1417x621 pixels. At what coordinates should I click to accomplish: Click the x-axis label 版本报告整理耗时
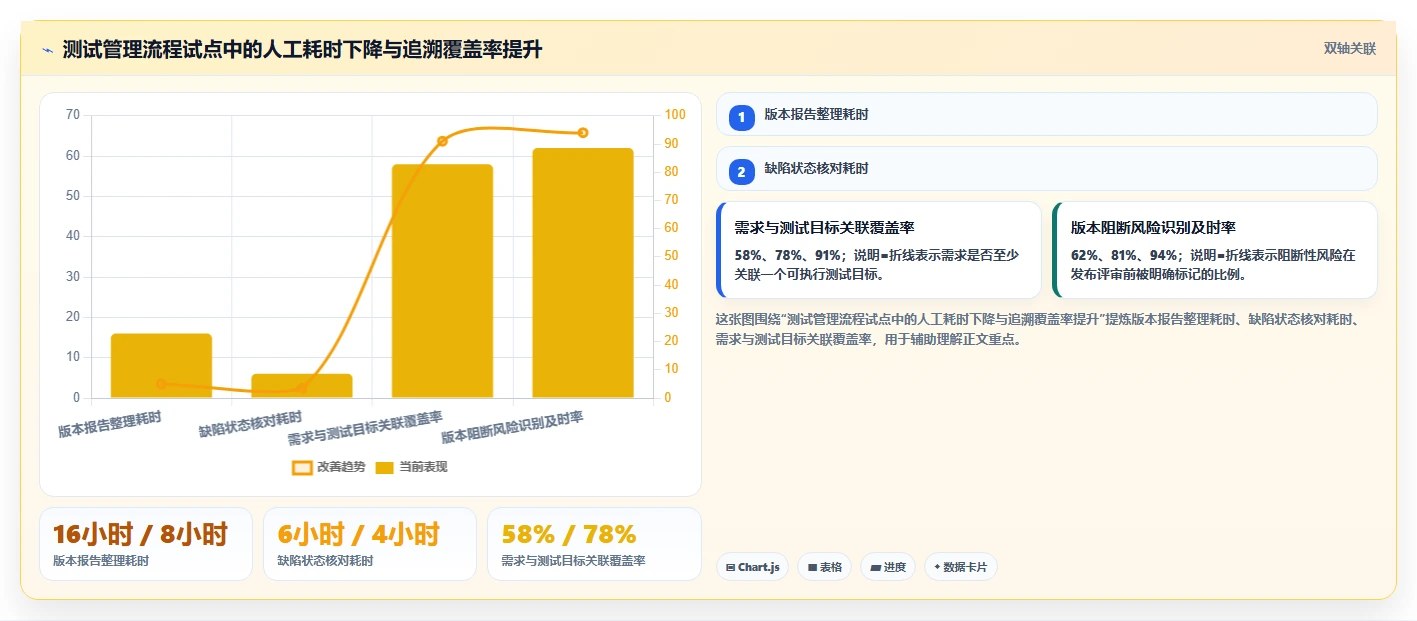110,424
